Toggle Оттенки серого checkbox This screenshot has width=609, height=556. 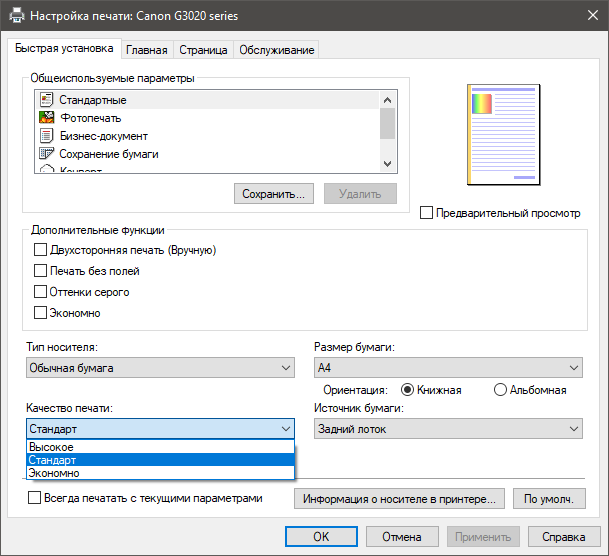click(40, 292)
